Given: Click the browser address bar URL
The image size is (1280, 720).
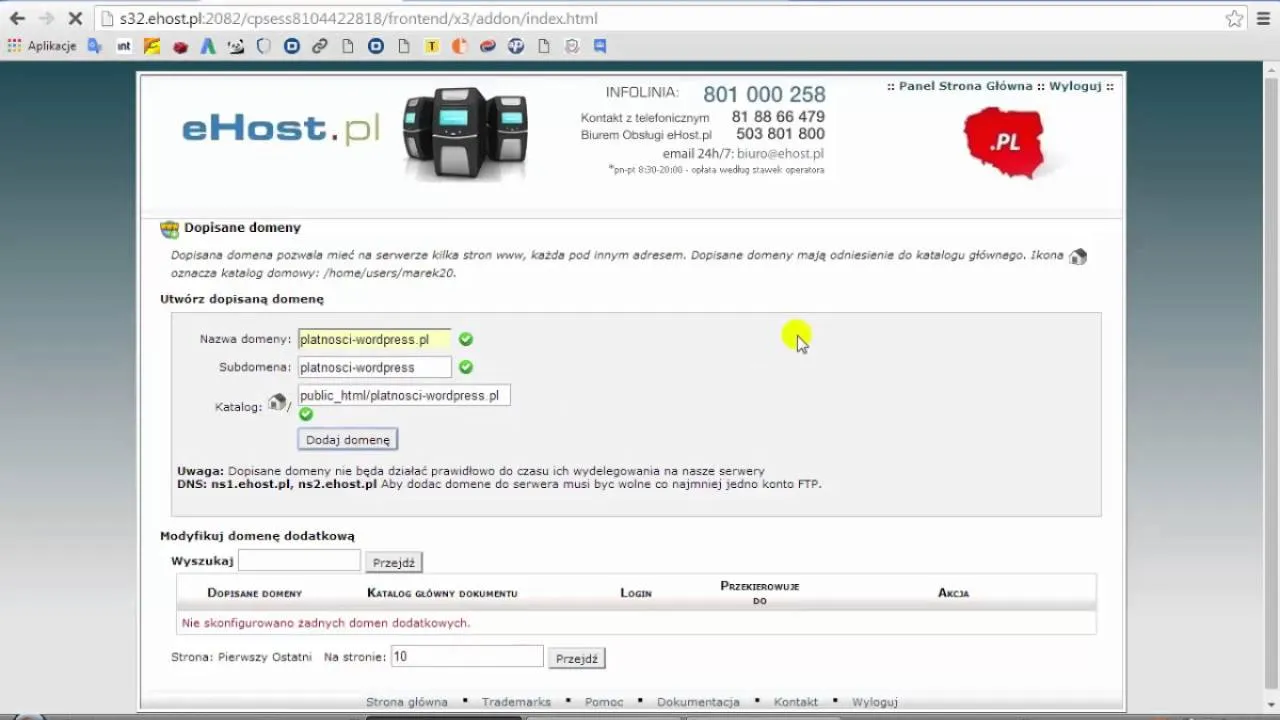Looking at the screenshot, I should 358,18.
